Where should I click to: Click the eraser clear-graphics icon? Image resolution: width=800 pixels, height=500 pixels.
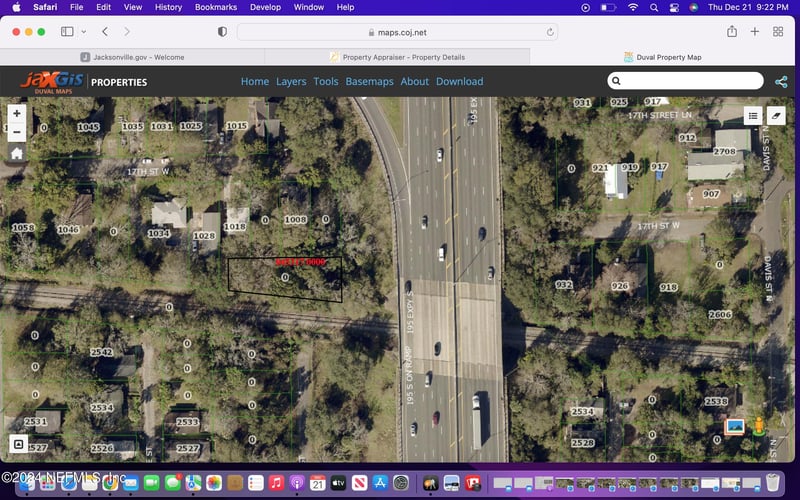[x=777, y=117]
